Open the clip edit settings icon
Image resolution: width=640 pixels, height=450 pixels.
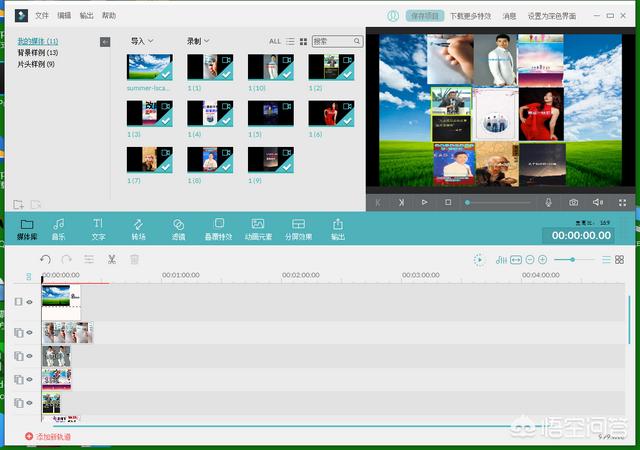coord(89,259)
